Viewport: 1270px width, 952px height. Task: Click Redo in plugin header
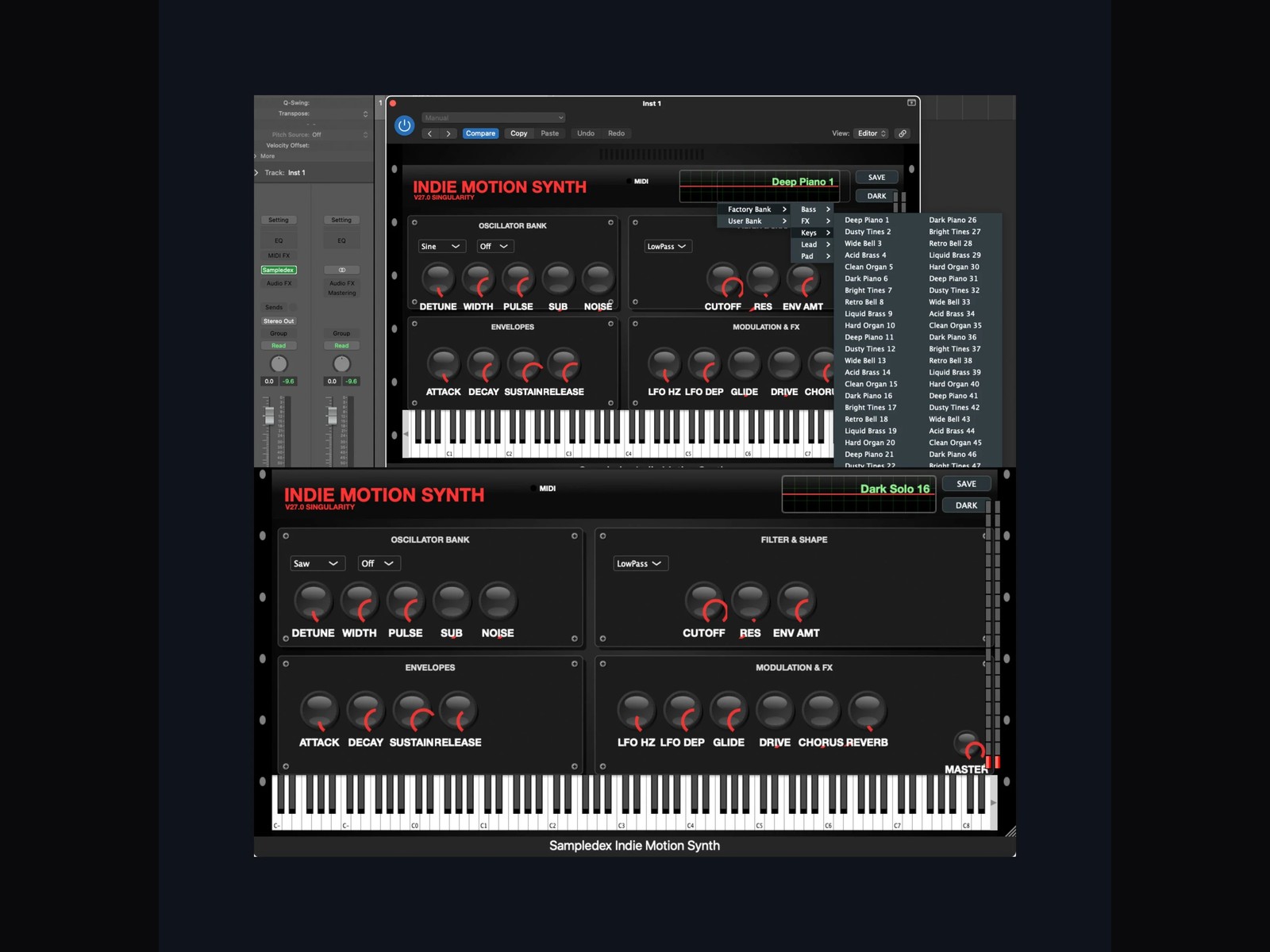(616, 133)
